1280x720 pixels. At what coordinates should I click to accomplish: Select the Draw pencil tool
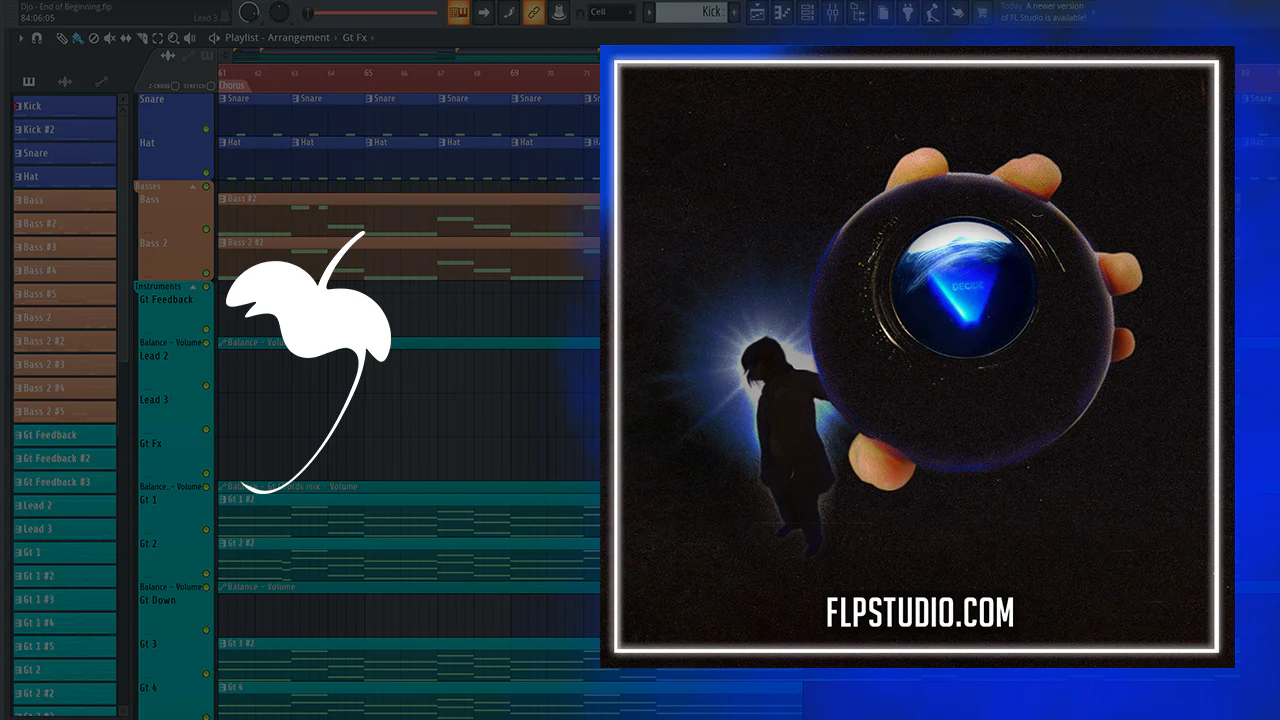[x=62, y=38]
